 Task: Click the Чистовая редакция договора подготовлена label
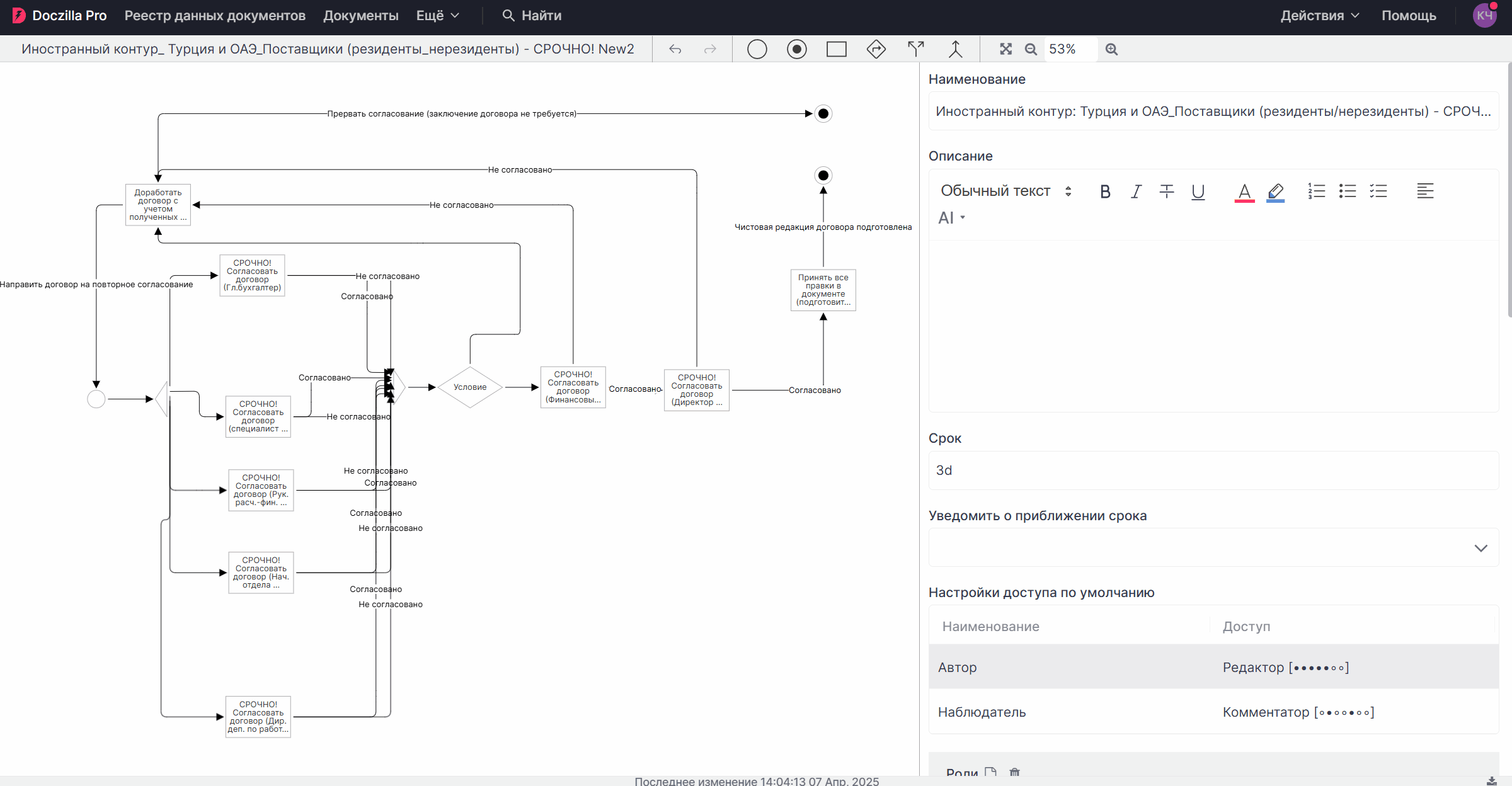click(823, 227)
